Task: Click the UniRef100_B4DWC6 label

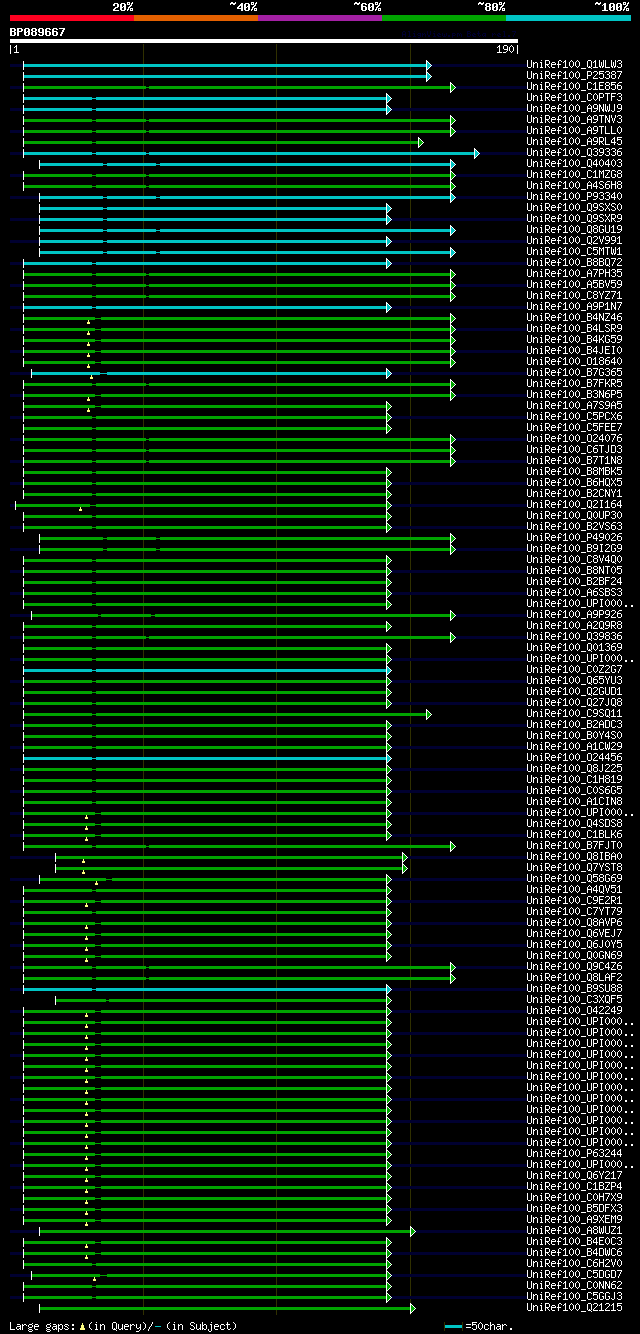Action: click(x=574, y=1252)
